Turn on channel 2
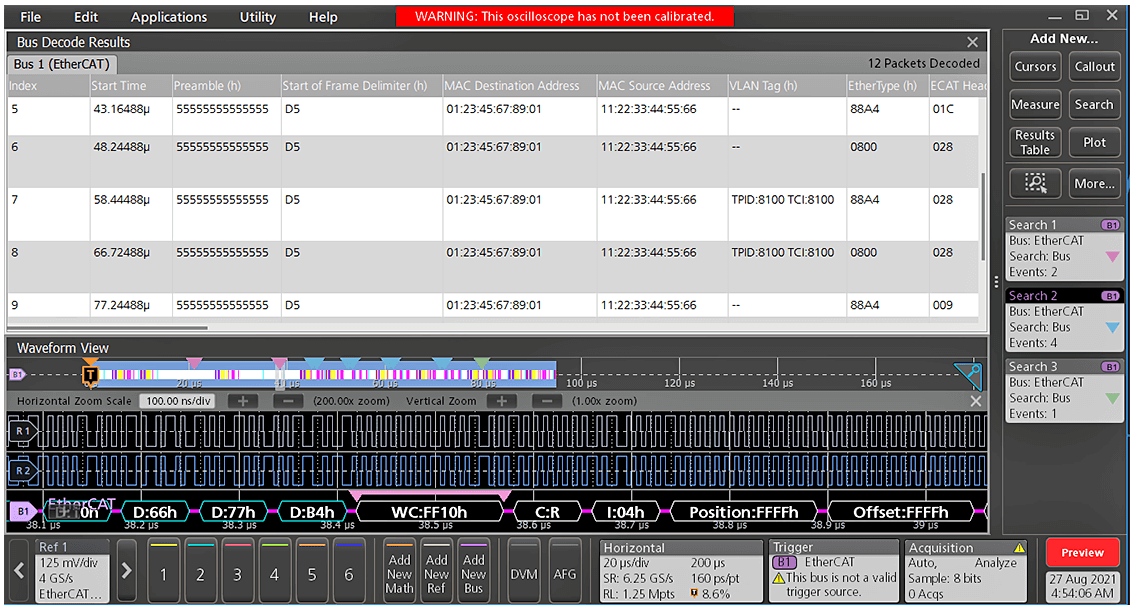This screenshot has height=609, width=1133. point(201,571)
